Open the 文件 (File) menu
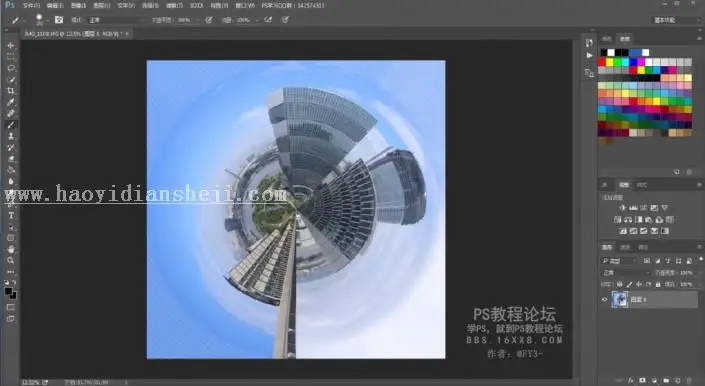 point(31,6)
